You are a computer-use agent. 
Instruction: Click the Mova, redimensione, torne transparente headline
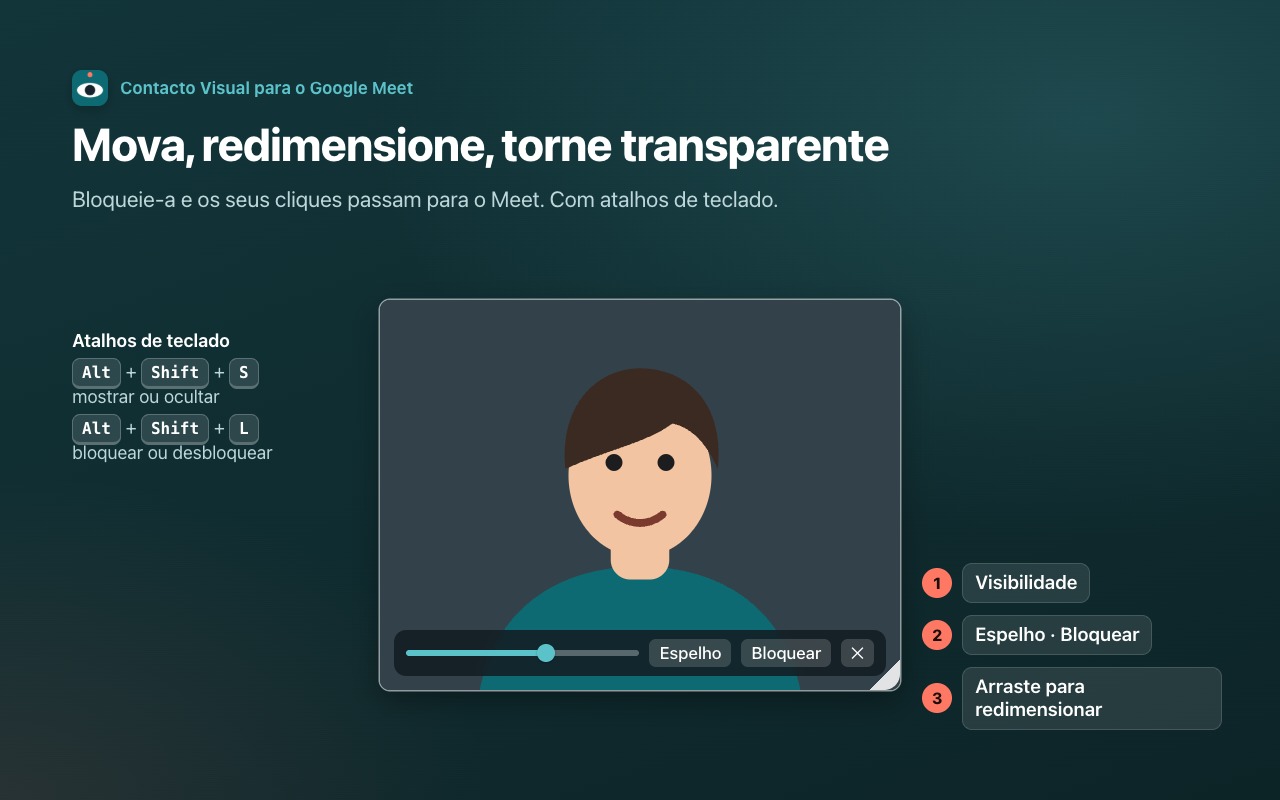pyautogui.click(x=480, y=146)
